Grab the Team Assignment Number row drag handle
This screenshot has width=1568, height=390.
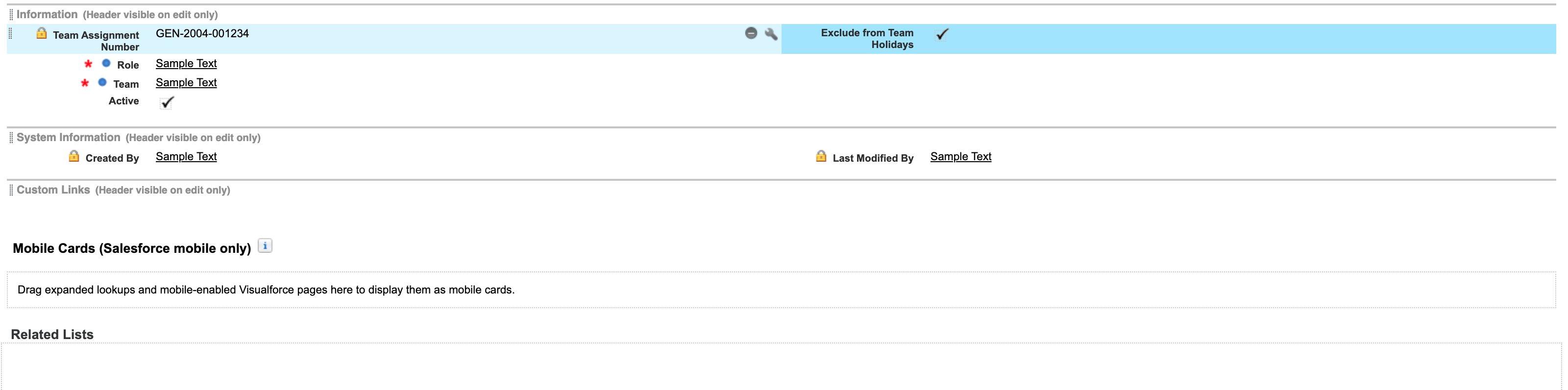pos(10,33)
